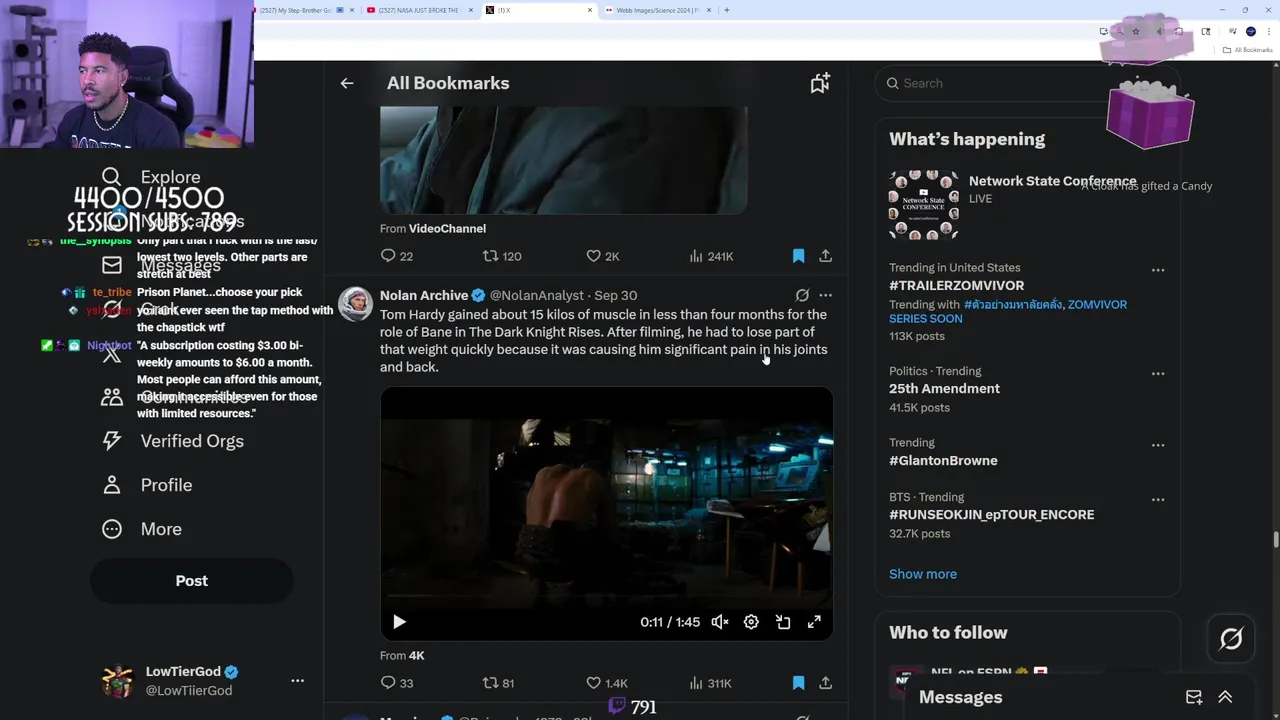Click Show more under trends
Screen dimensions: 1280x720
923,574
